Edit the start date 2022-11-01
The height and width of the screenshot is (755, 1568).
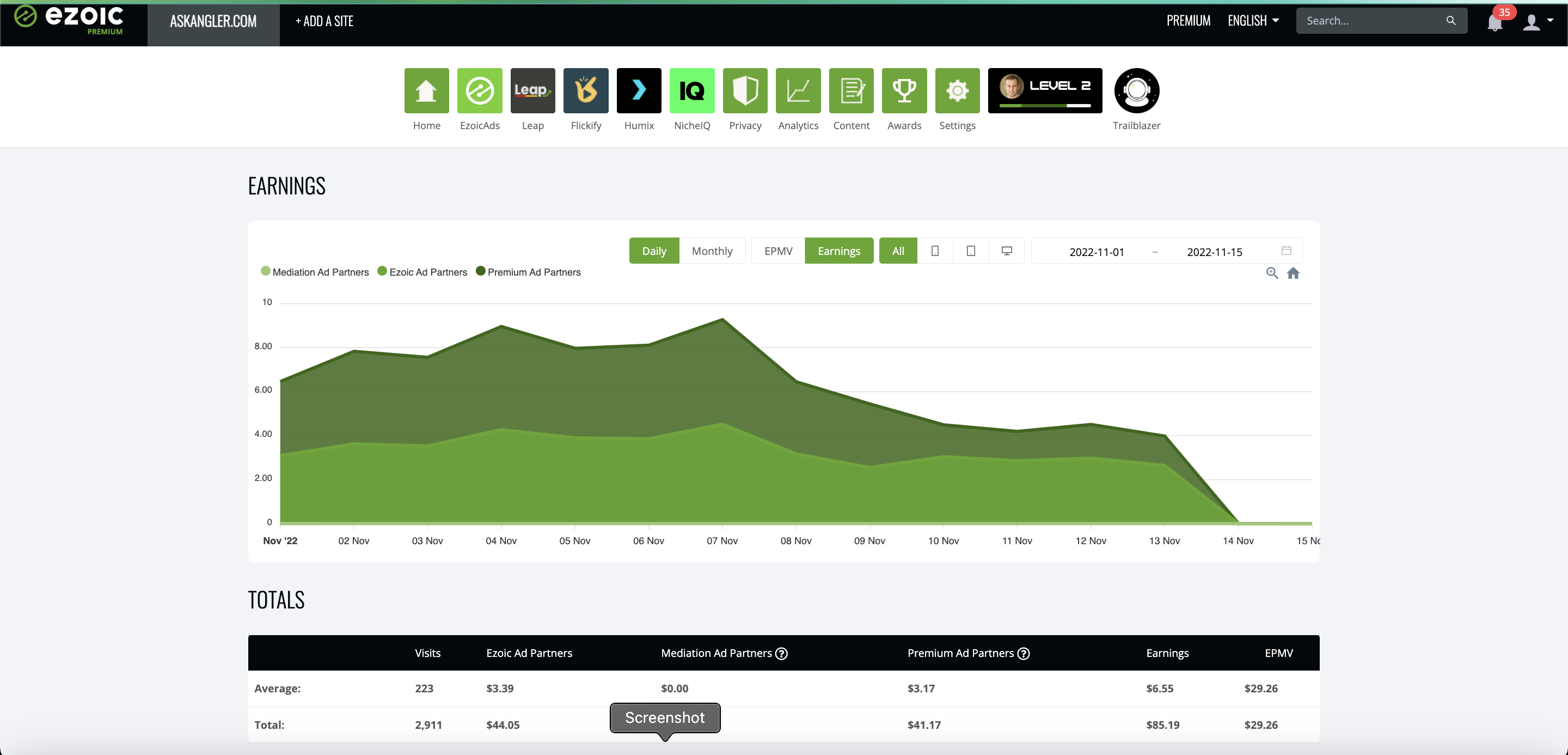click(x=1097, y=252)
